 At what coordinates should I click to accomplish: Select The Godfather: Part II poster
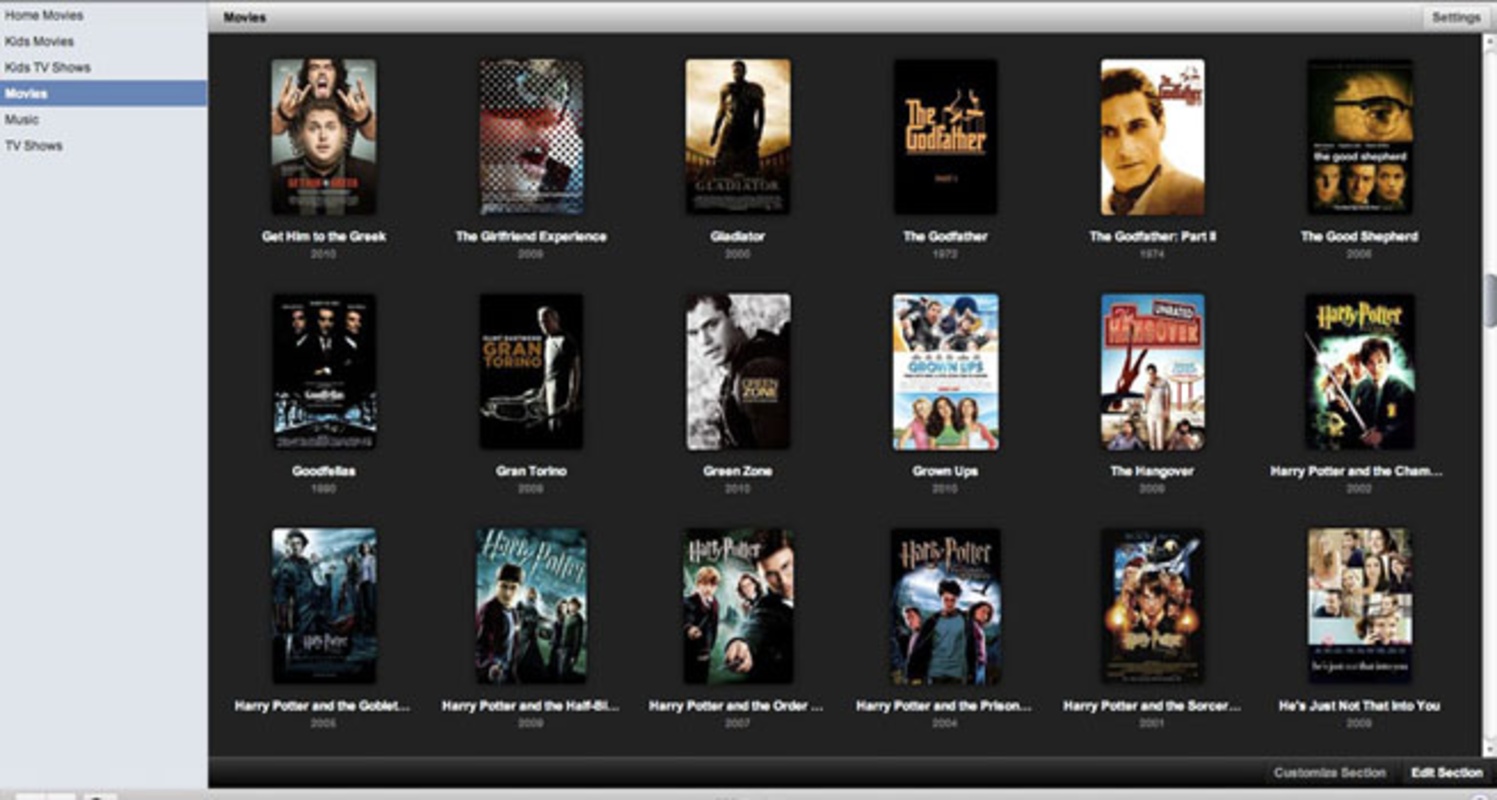pyautogui.click(x=1152, y=136)
